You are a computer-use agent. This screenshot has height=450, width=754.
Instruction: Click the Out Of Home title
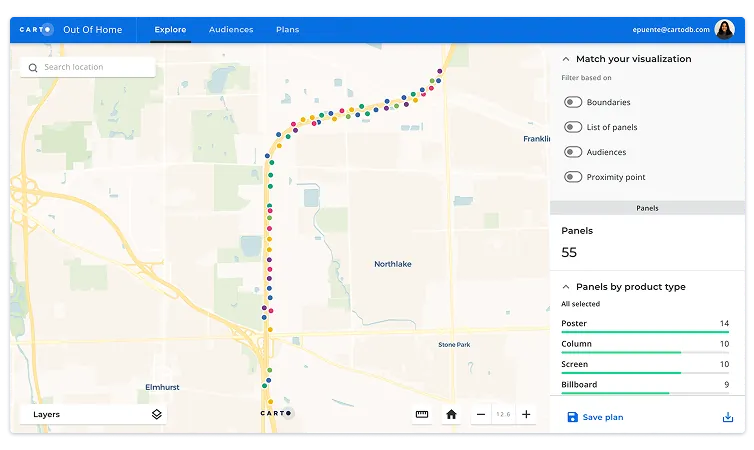[x=93, y=29]
